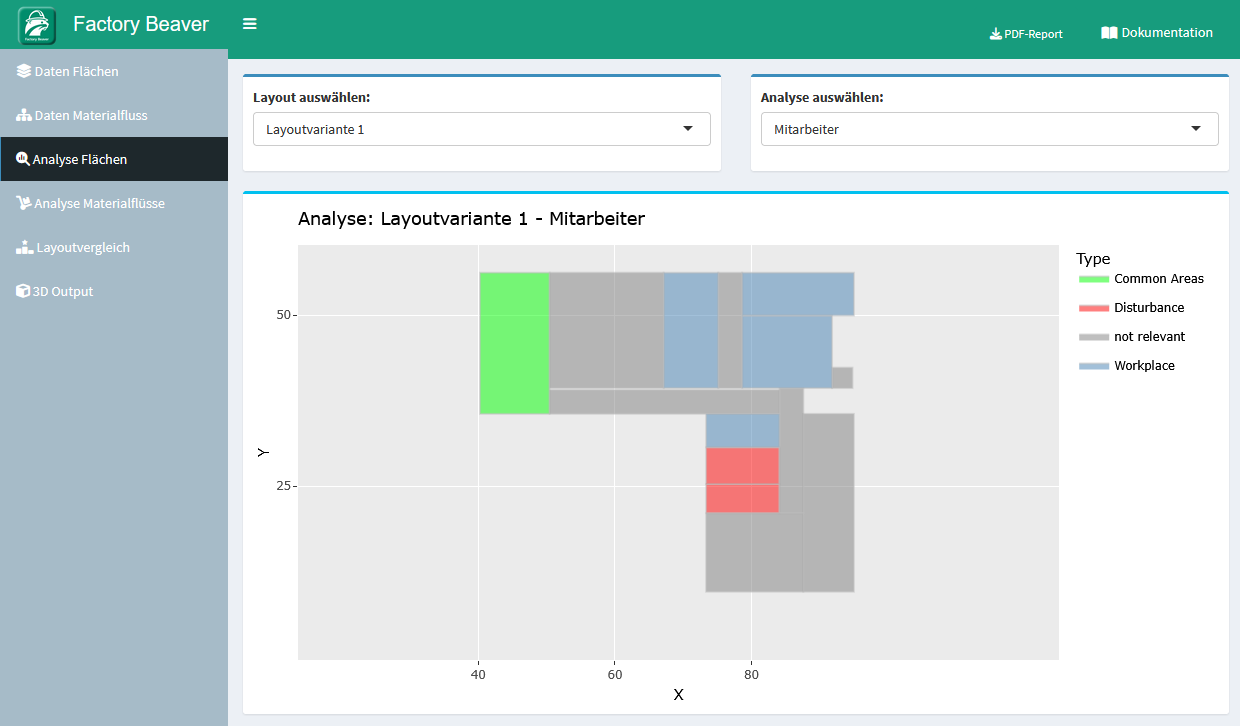Screen dimensions: 1240x726
Task: Open the Layoutvariante 1 dropdown
Action: [x=481, y=129]
